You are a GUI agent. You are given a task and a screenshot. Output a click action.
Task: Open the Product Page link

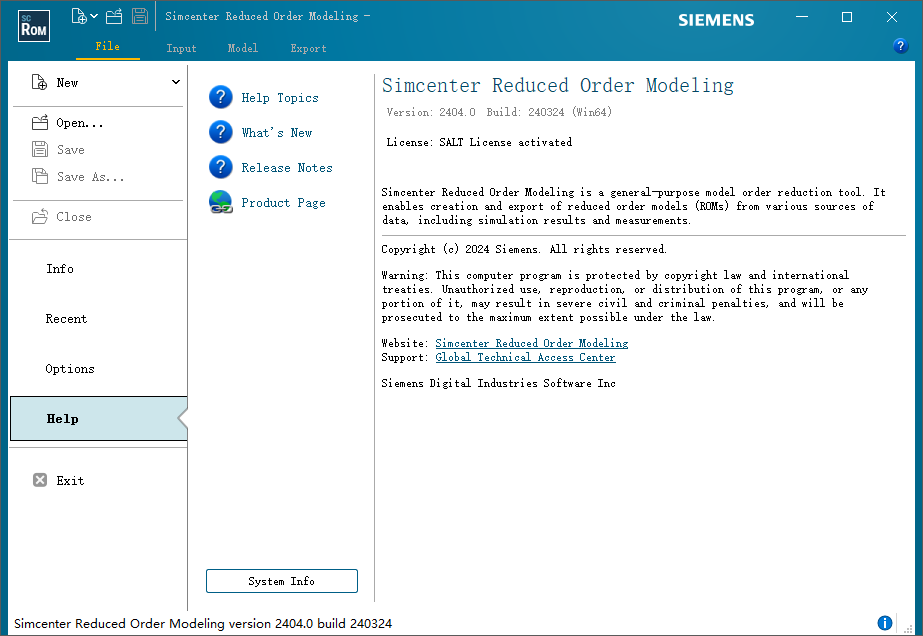[x=284, y=203]
